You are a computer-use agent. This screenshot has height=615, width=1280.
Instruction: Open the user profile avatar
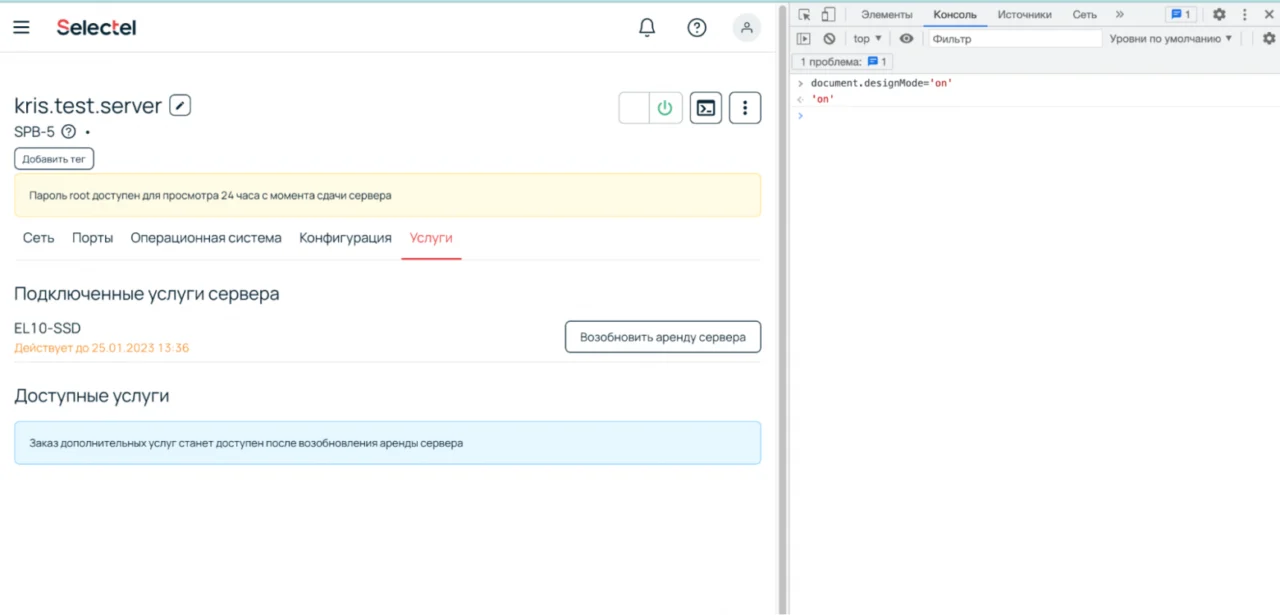(x=746, y=27)
